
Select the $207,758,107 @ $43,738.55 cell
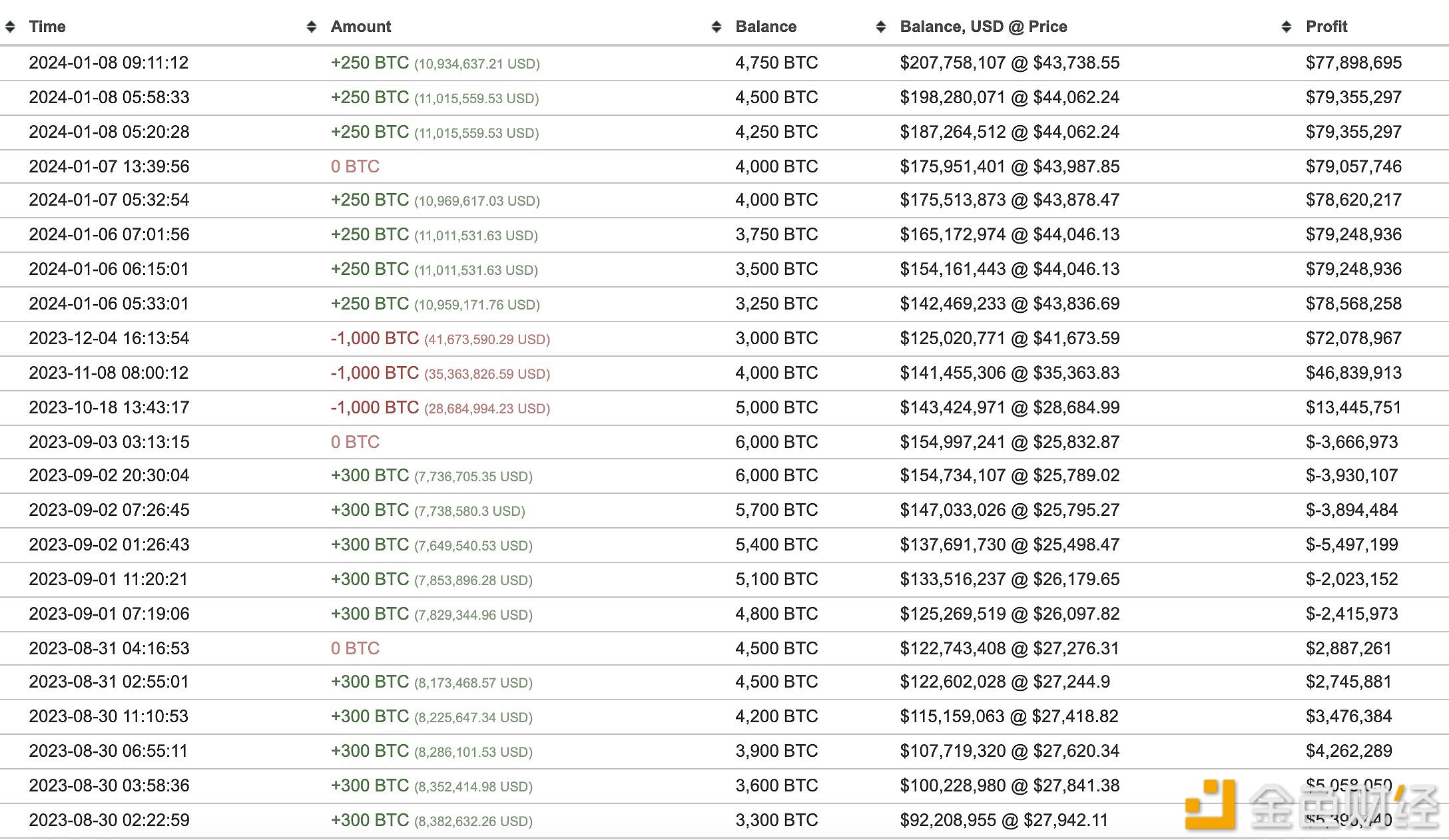coord(1010,63)
